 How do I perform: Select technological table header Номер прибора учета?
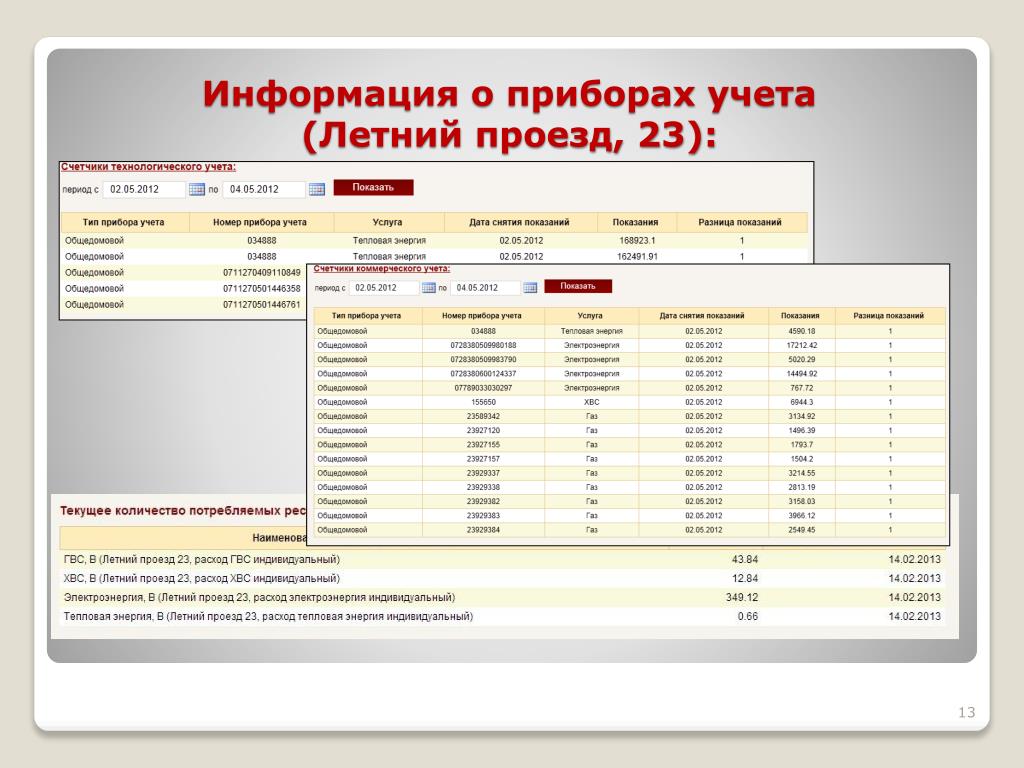pyautogui.click(x=260, y=223)
